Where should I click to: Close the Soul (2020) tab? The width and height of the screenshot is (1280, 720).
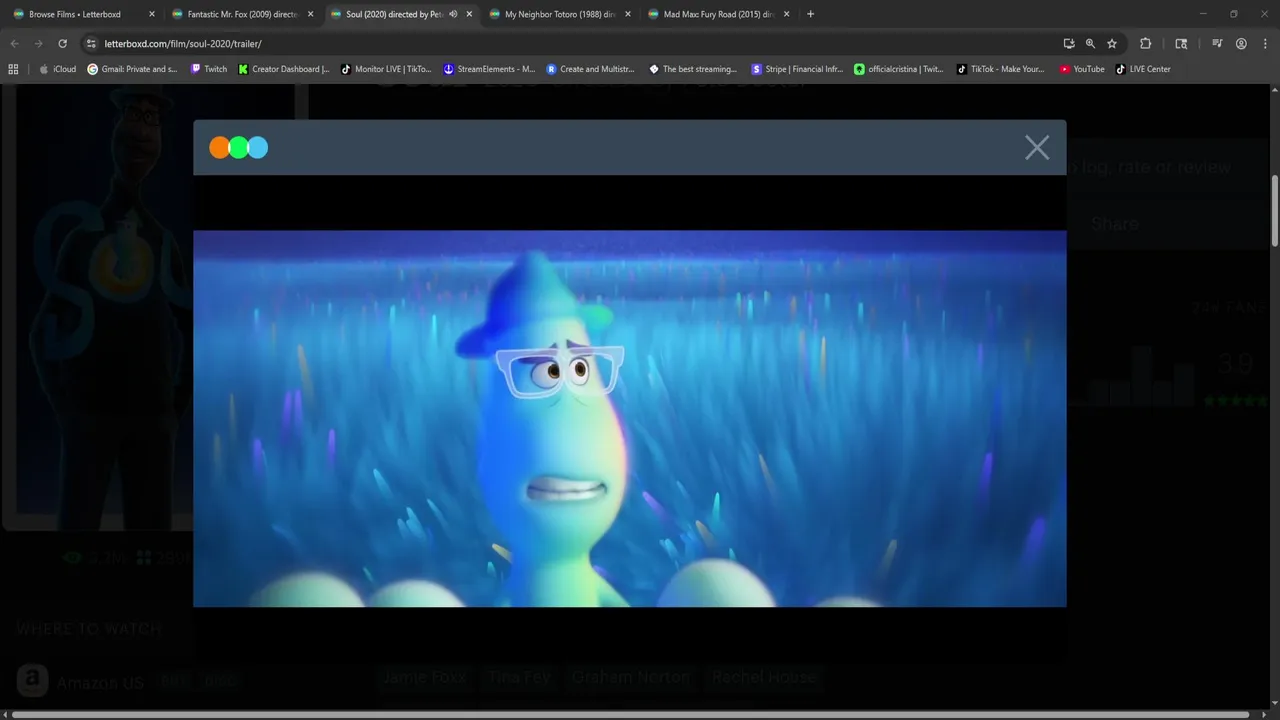coord(469,14)
